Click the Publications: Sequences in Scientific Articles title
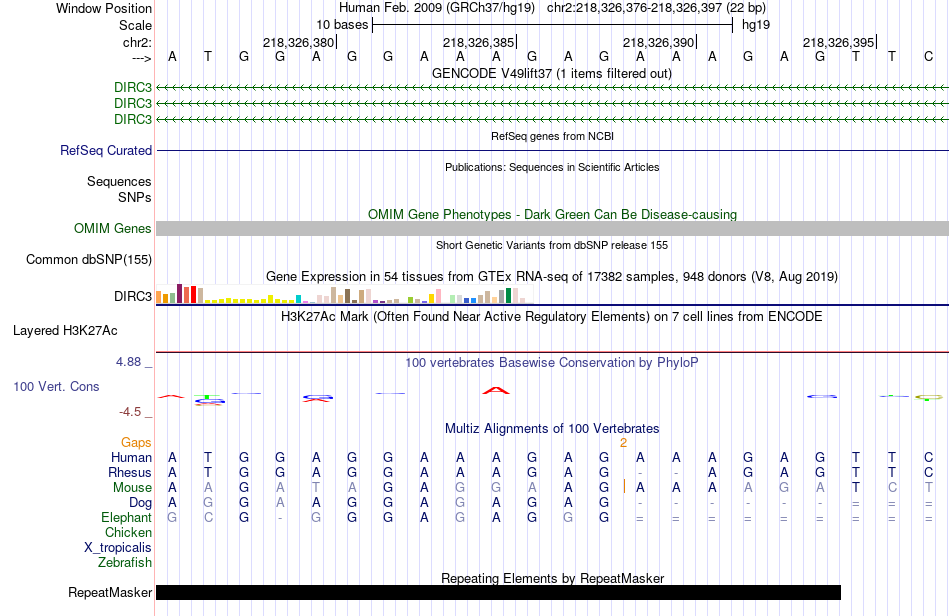 tap(552, 167)
